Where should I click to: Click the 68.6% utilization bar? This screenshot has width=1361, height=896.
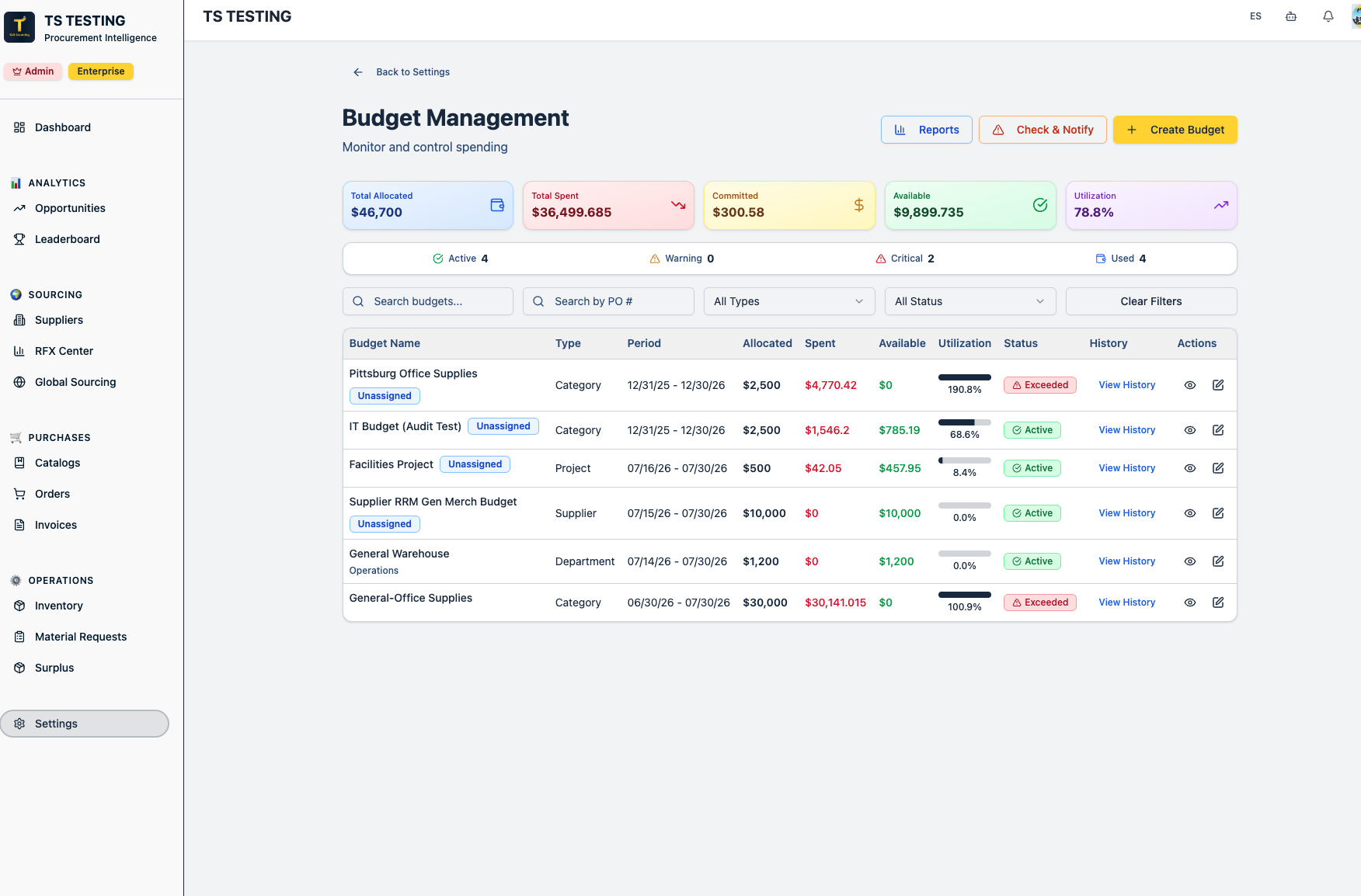click(x=965, y=422)
